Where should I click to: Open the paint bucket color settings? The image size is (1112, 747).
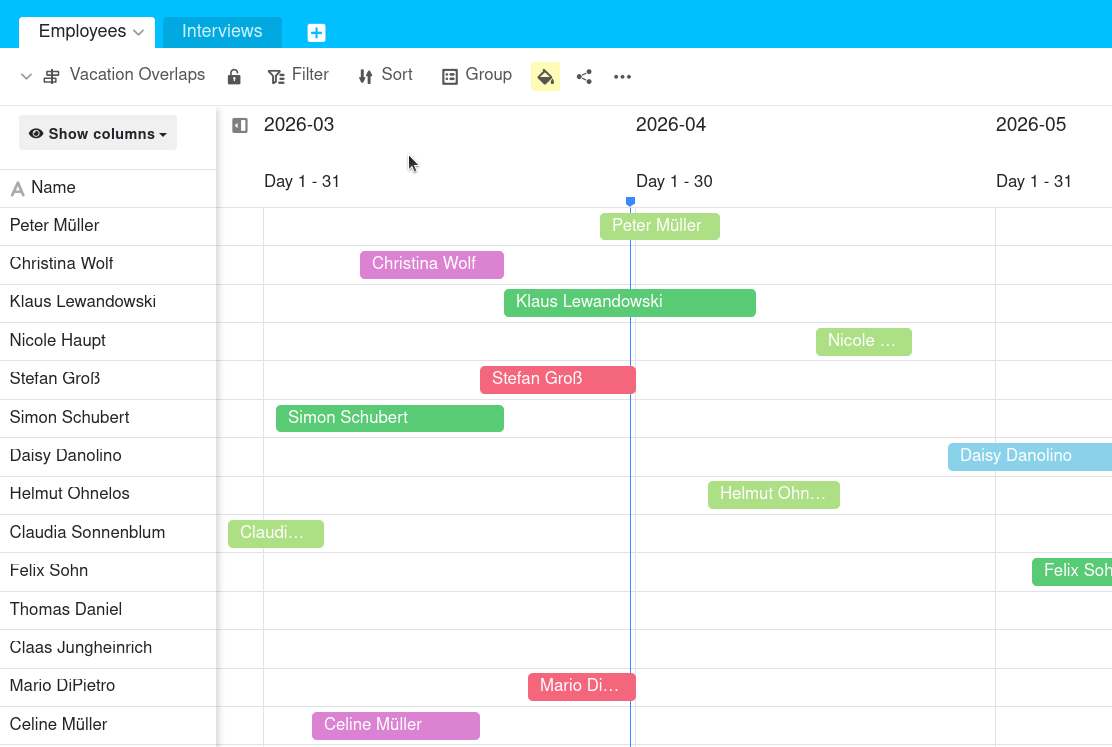pyautogui.click(x=545, y=76)
